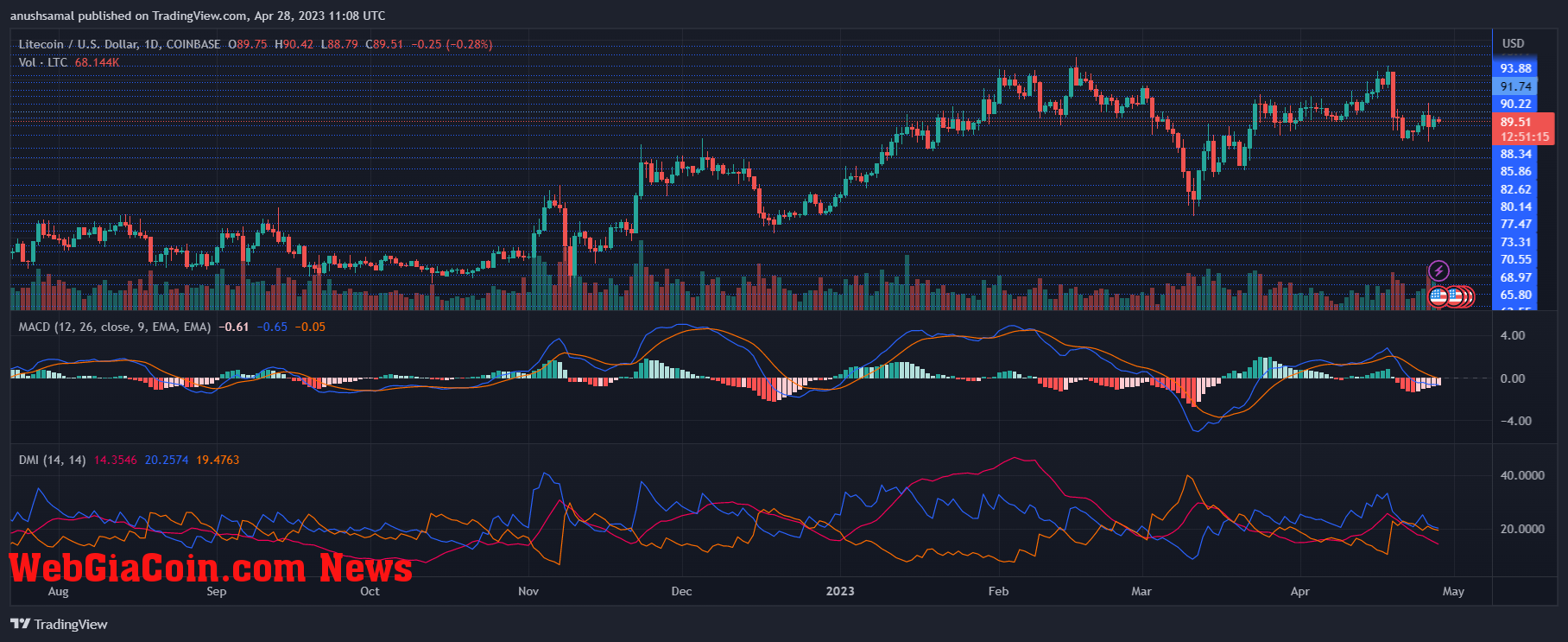Click the Aug label on time axis

[x=58, y=592]
